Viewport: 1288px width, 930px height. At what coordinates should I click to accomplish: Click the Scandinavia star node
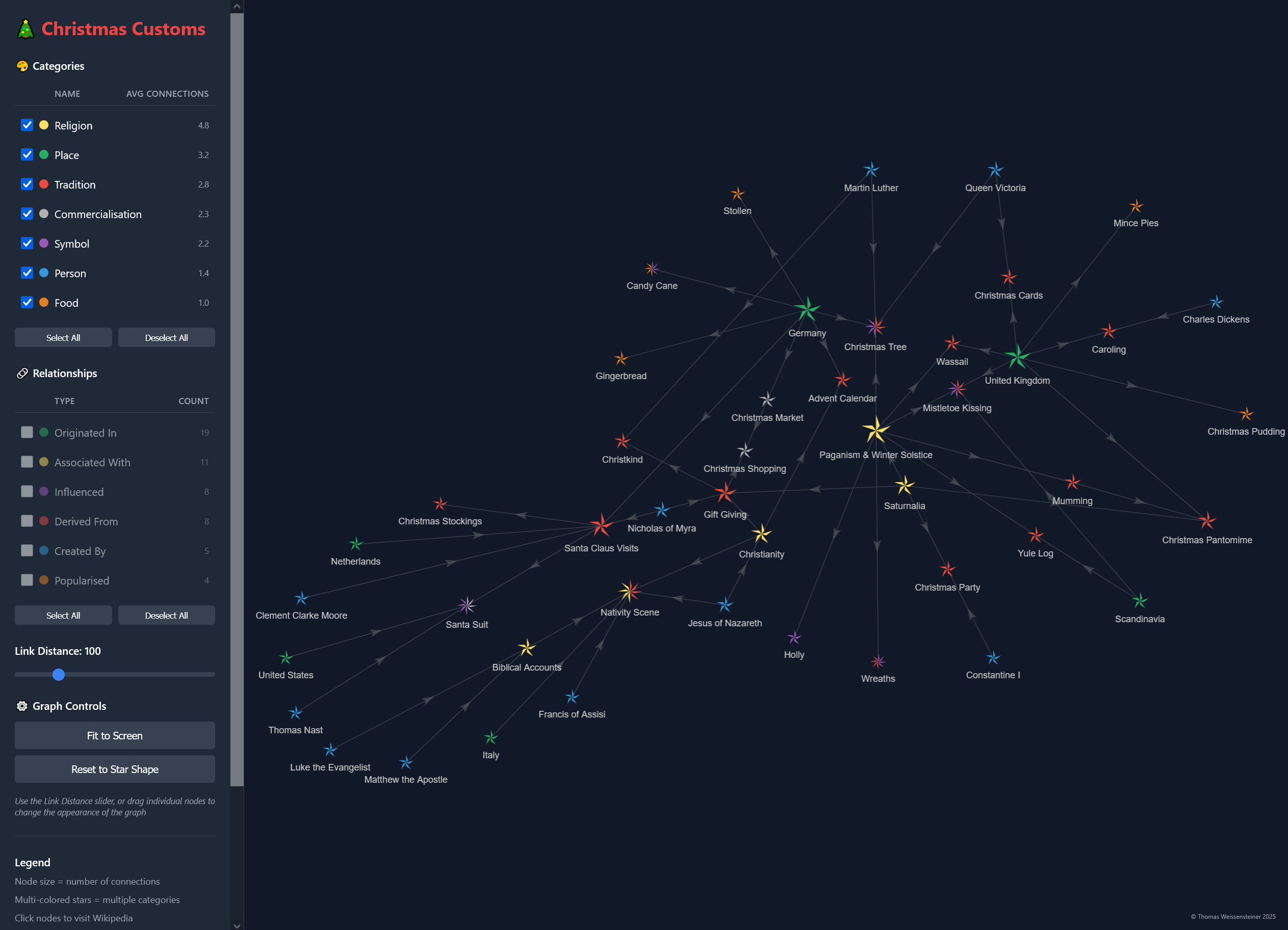pos(1139,600)
